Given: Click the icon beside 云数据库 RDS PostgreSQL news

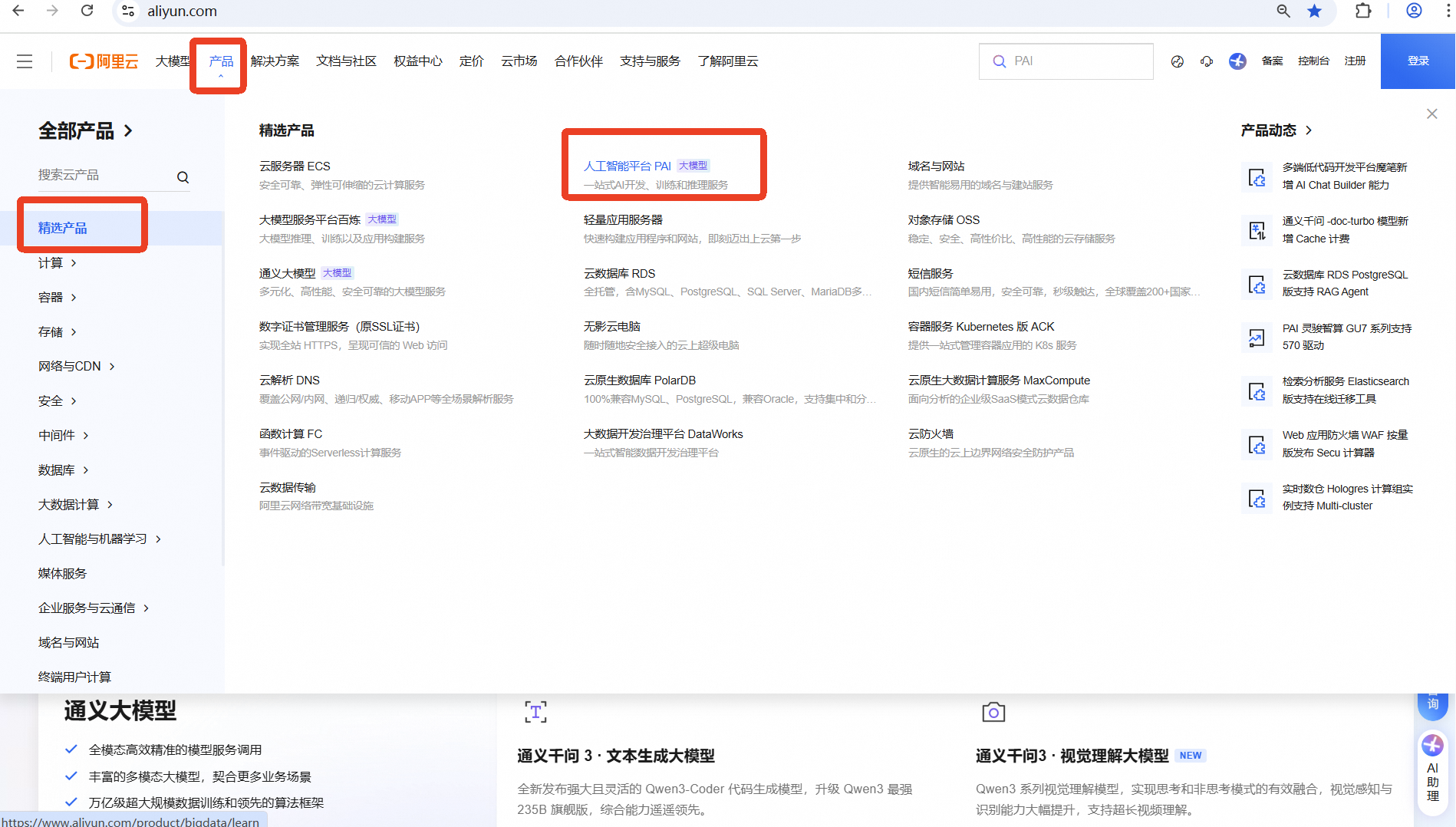Looking at the screenshot, I should click(x=1257, y=284).
